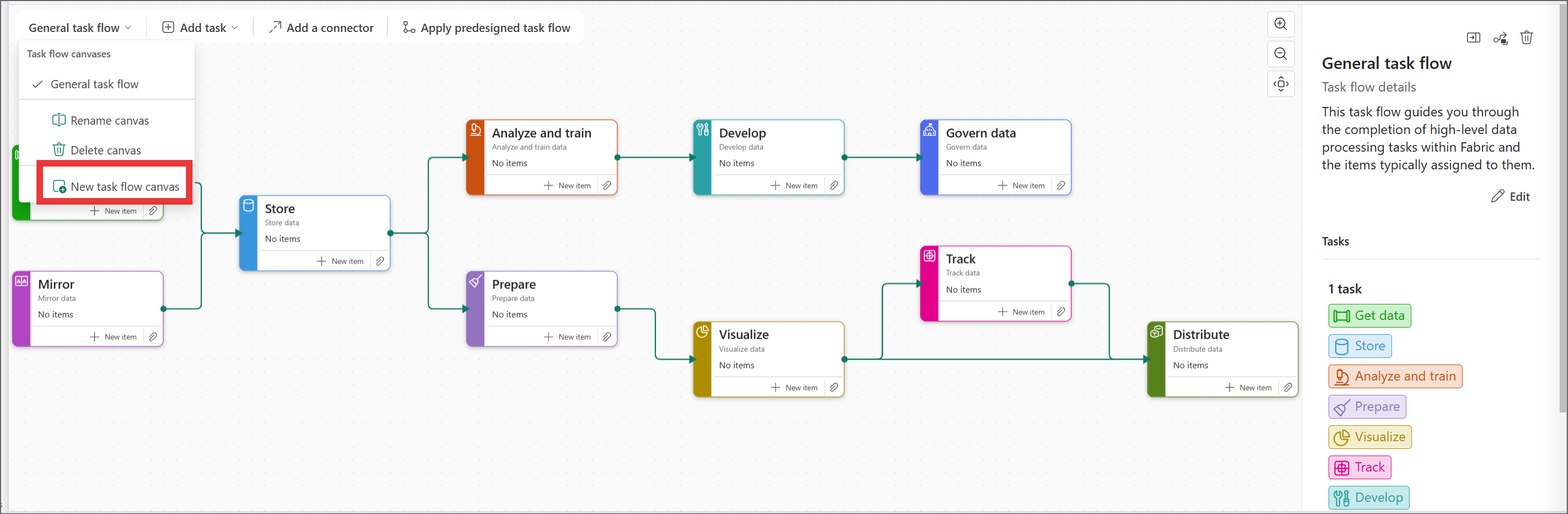Select the Mirror task card title
This screenshot has height=514, width=1568.
point(56,284)
